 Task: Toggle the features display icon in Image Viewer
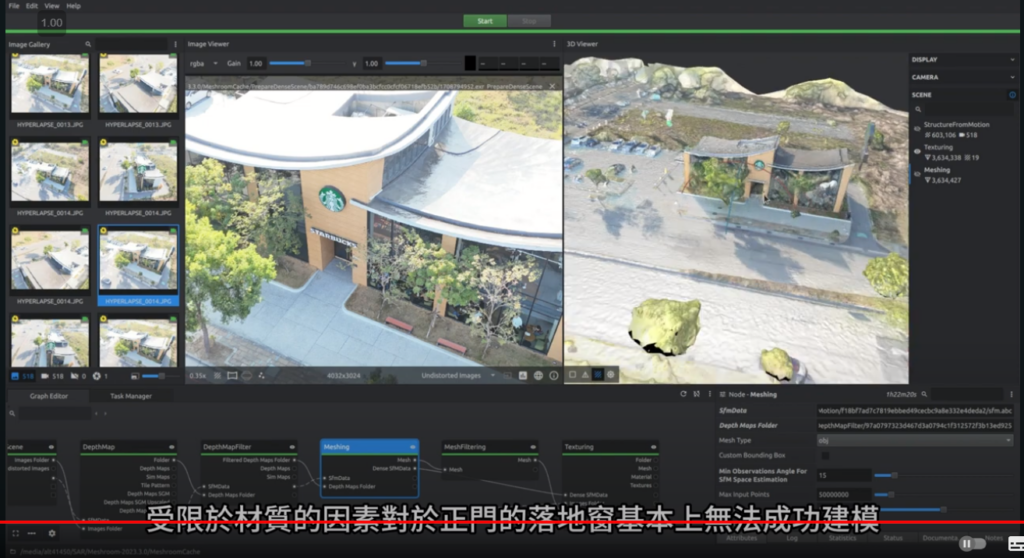[261, 376]
